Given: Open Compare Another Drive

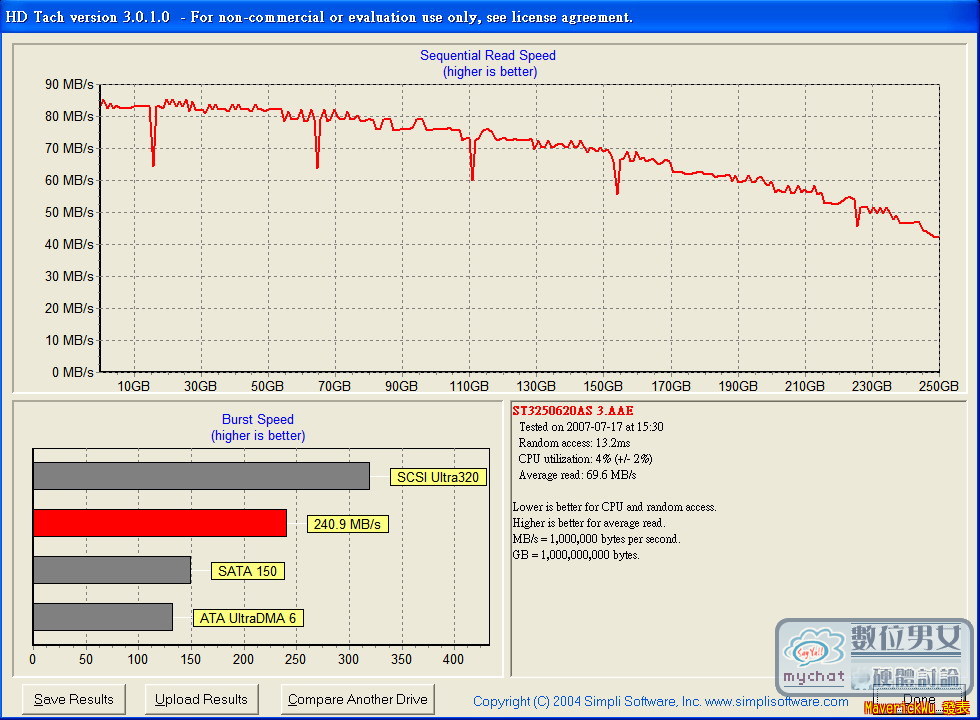Looking at the screenshot, I should [358, 699].
